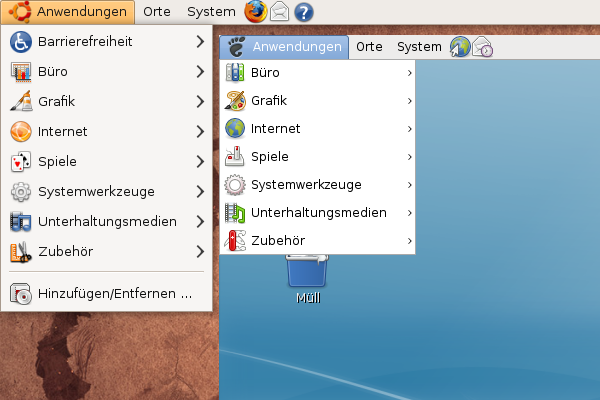Click the Grafik palette icon in the GNOME menu
600x400 pixels.
(x=235, y=101)
